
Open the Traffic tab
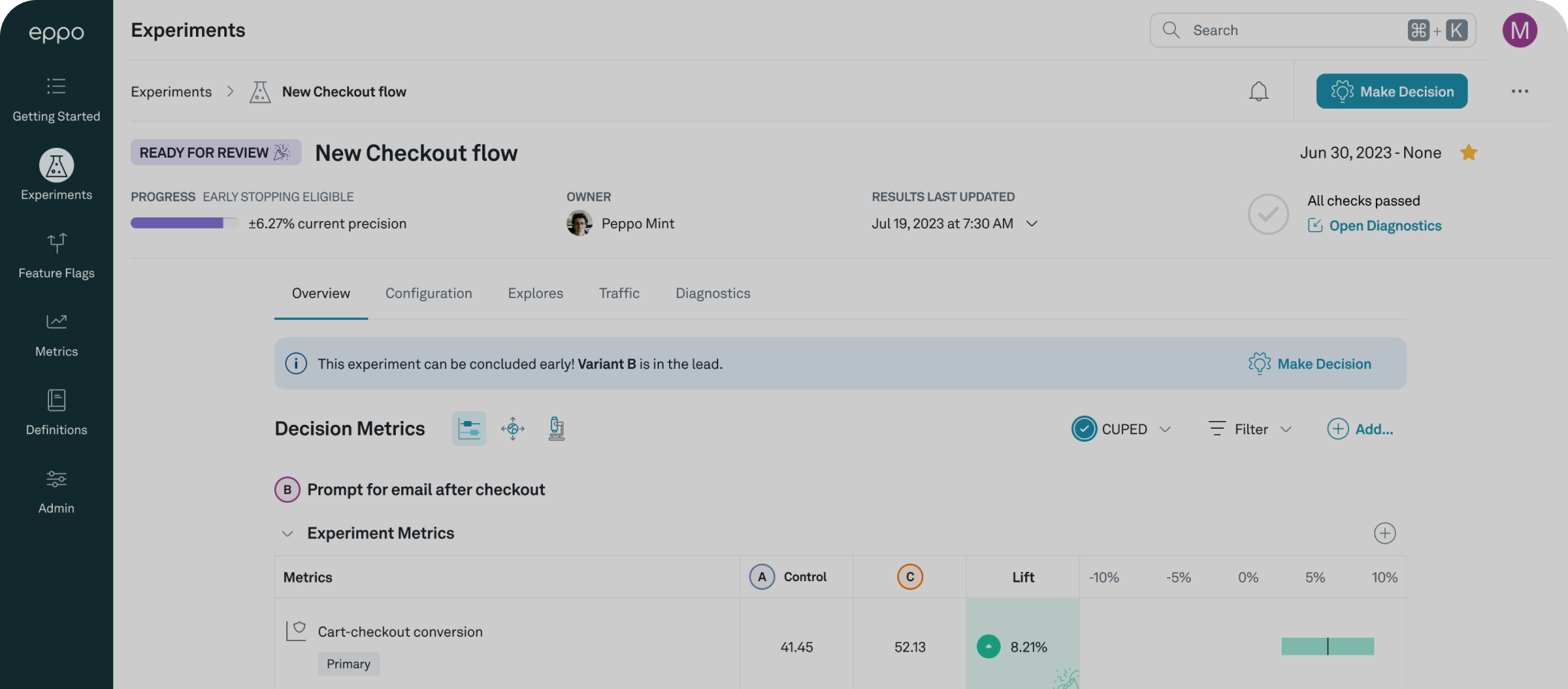click(x=619, y=293)
